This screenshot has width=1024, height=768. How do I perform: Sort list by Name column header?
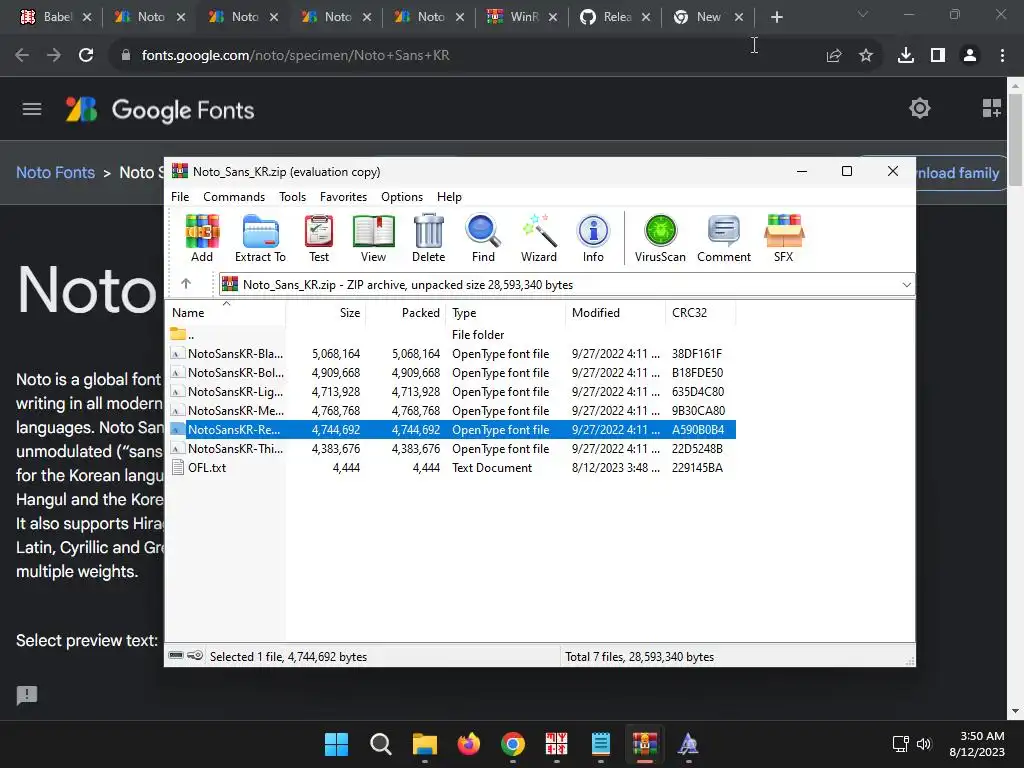(226, 313)
